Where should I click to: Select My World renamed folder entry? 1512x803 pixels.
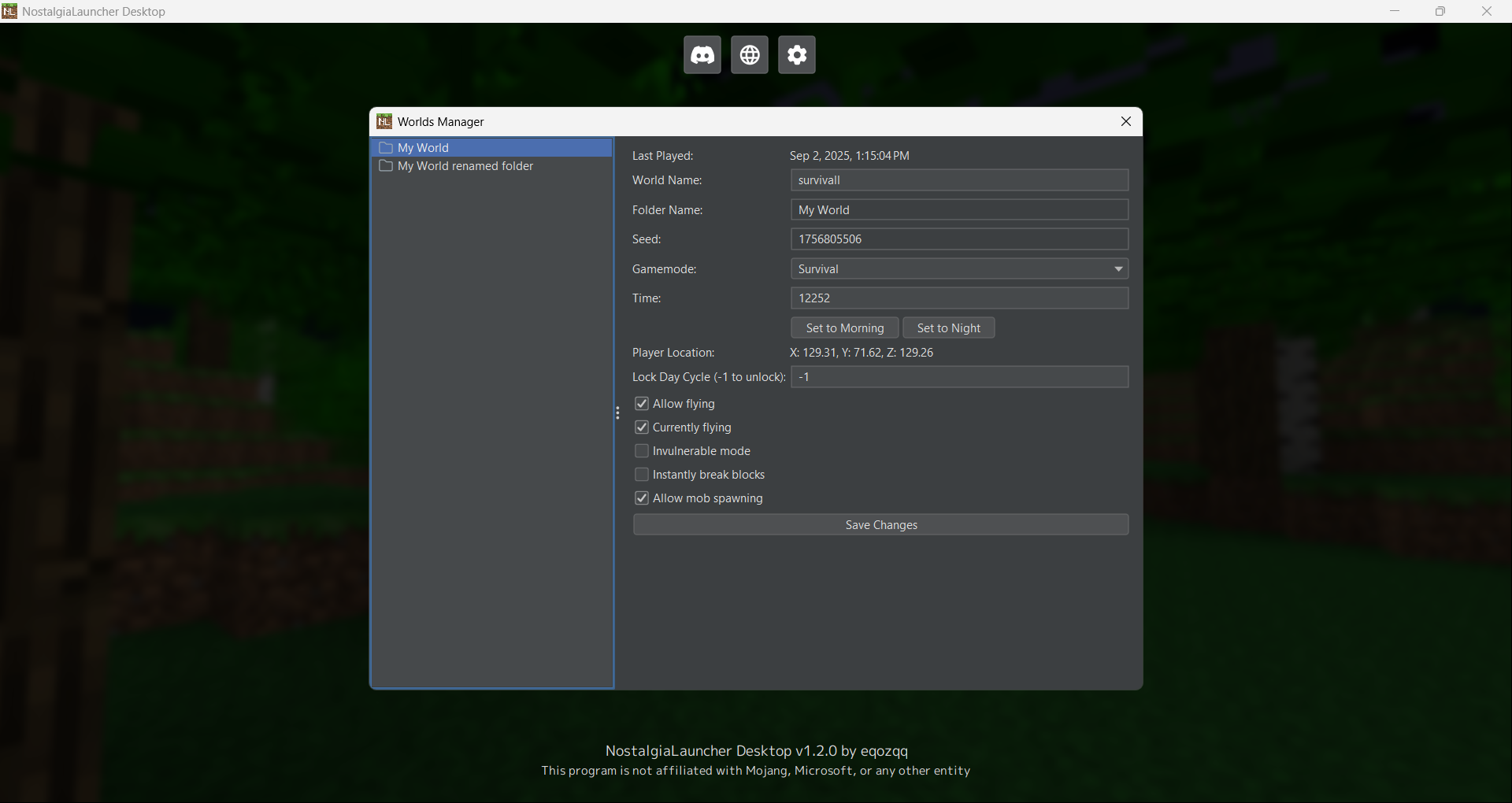coord(491,166)
